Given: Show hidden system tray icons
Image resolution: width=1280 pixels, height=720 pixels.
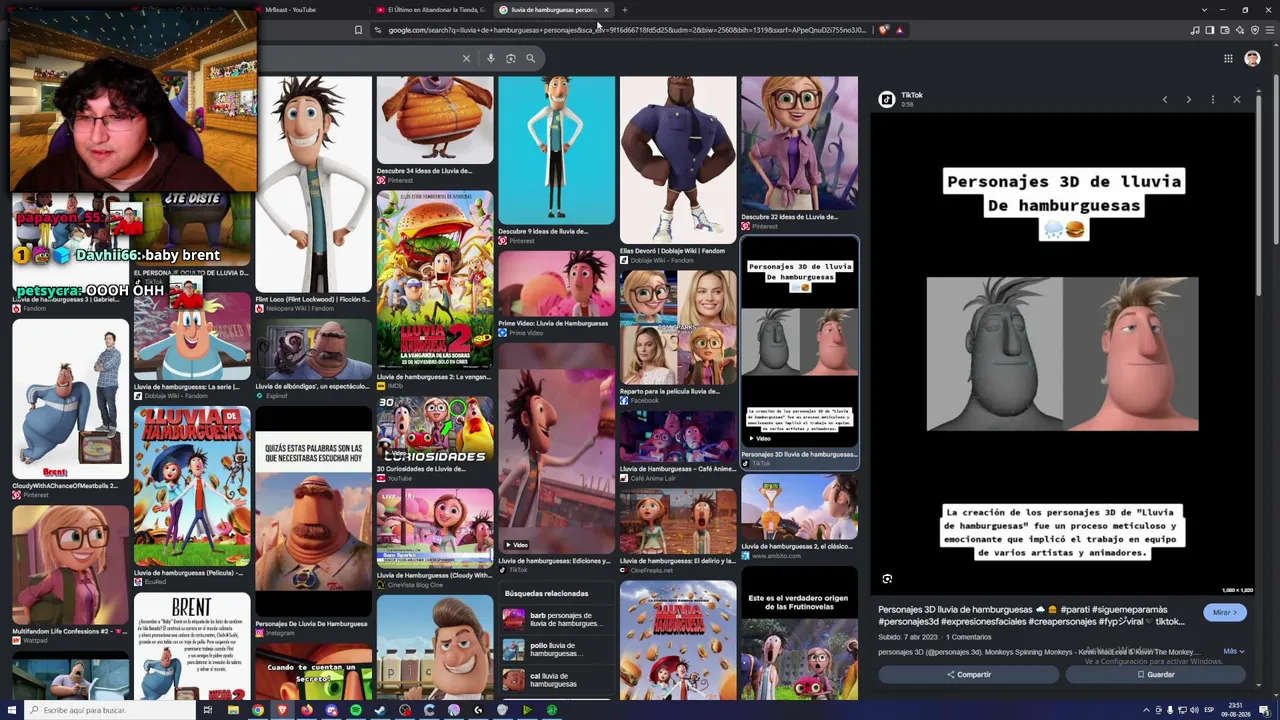Looking at the screenshot, I should pos(1146,710).
